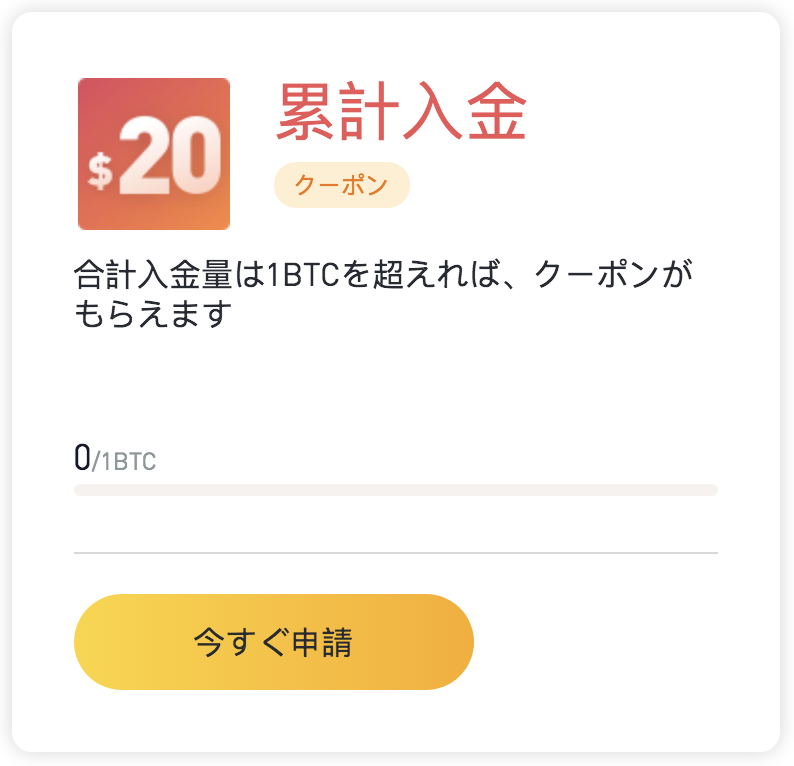Screen dimensions: 794x766
Task: Click the deposit progress bar
Action: click(x=396, y=490)
